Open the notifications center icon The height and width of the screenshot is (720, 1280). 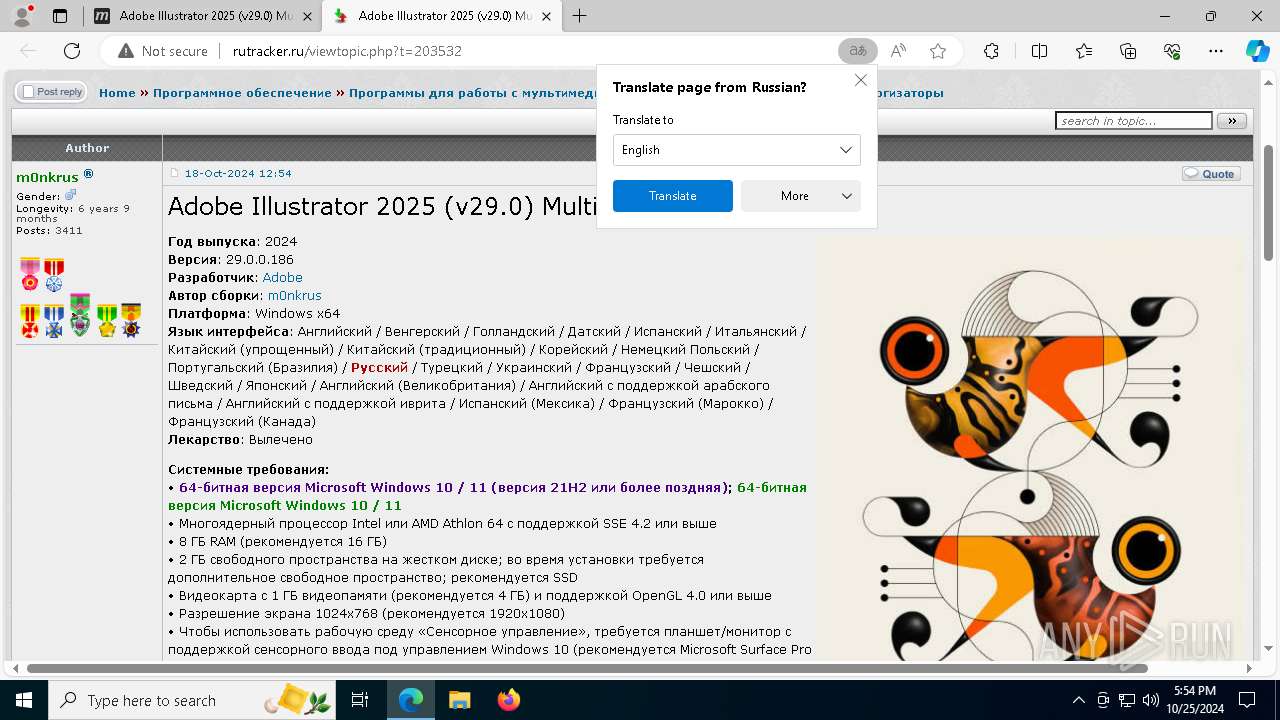tap(1247, 700)
